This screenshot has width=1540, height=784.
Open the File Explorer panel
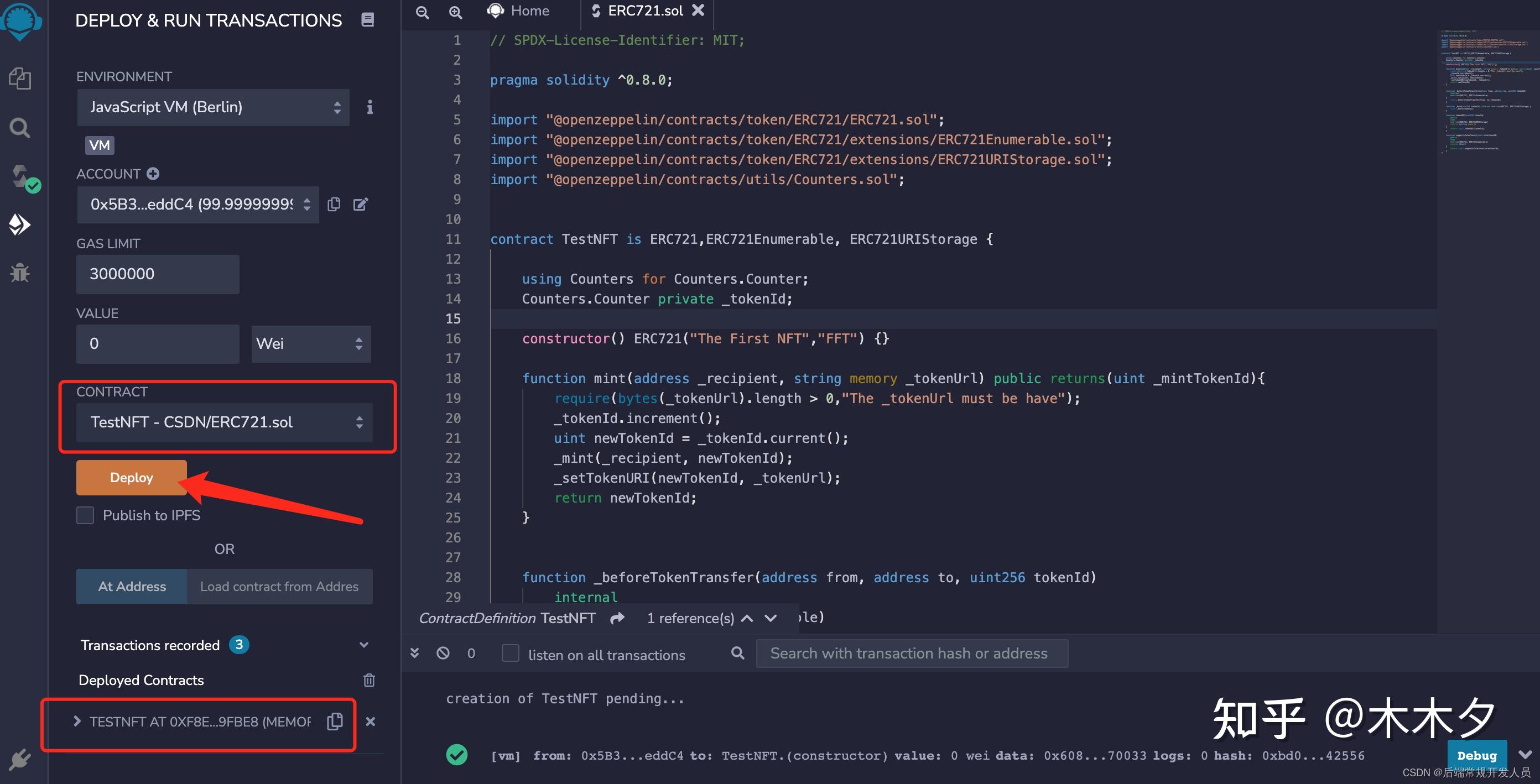[x=20, y=78]
